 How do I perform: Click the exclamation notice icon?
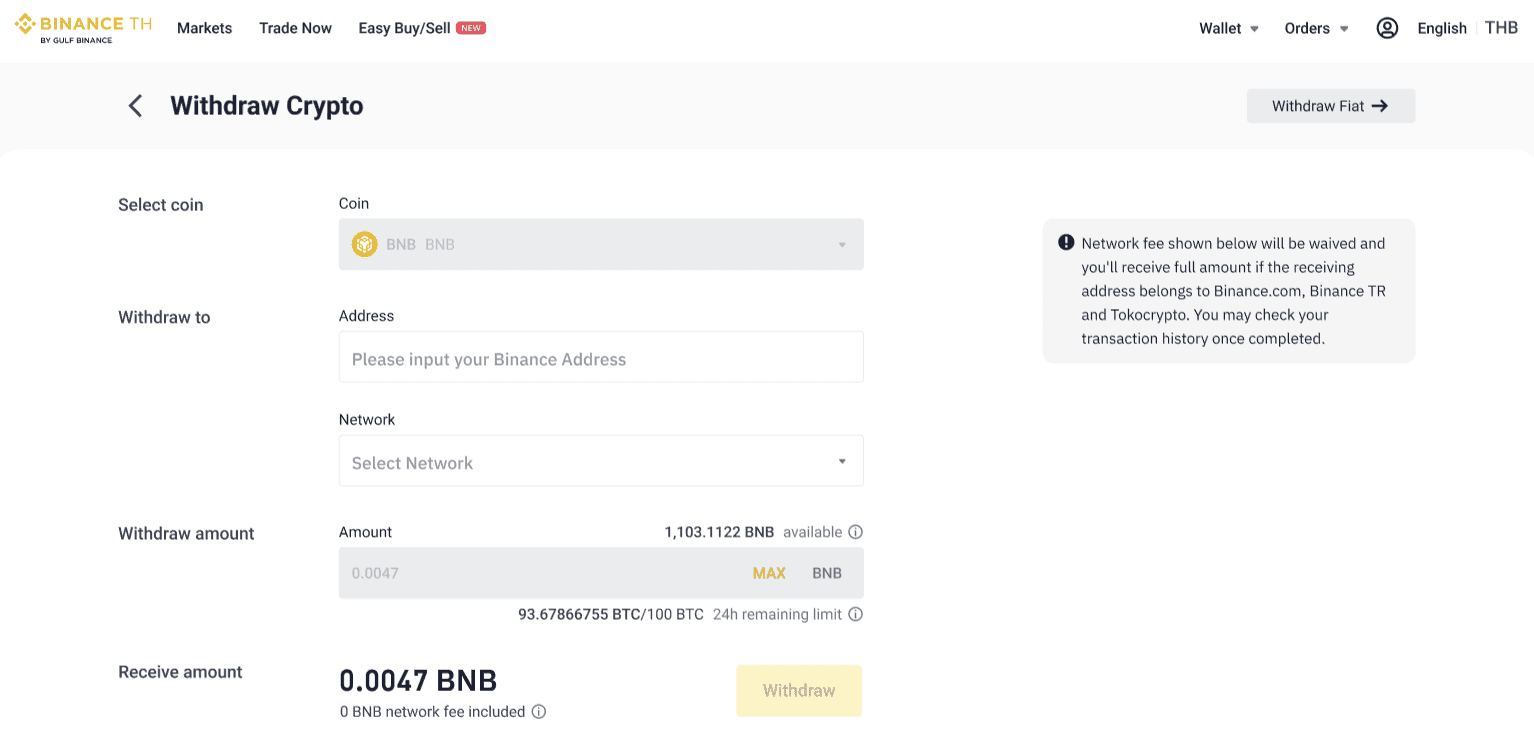[x=1066, y=243]
